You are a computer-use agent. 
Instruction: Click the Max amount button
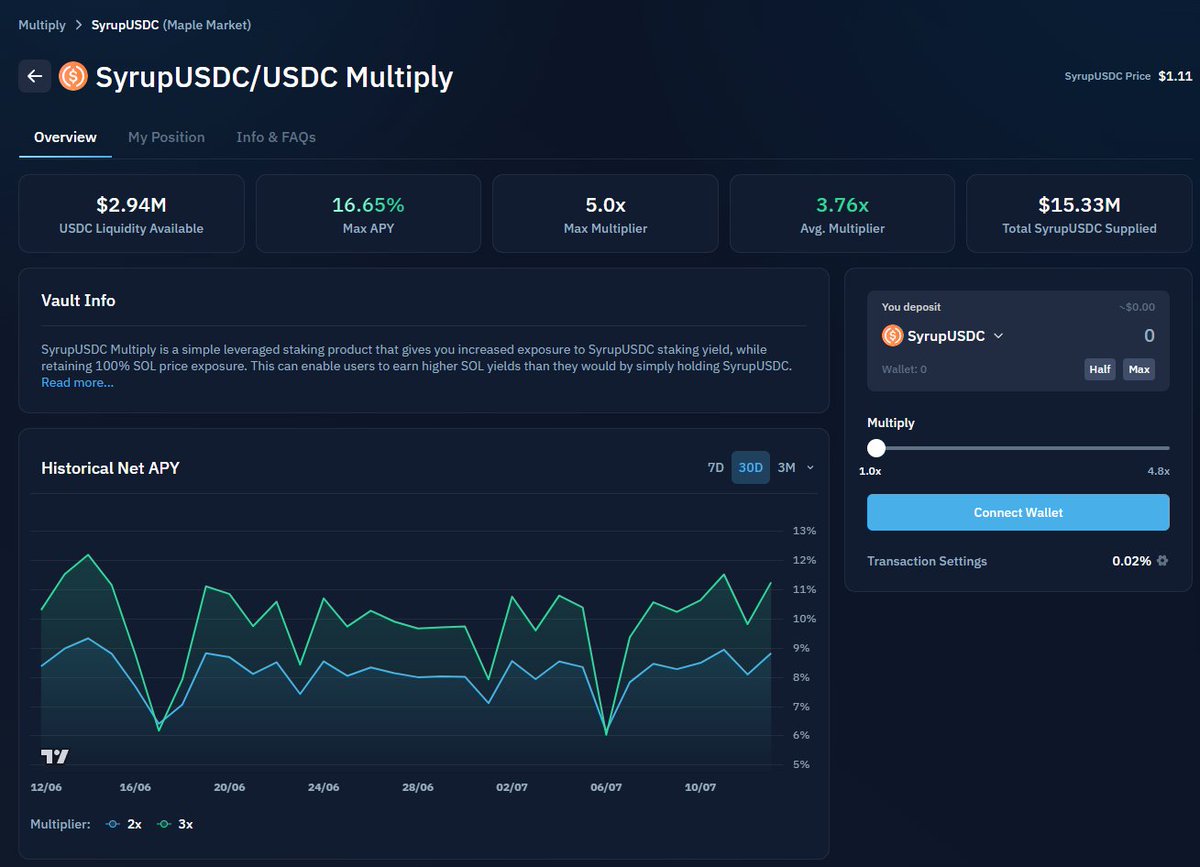tap(1139, 369)
